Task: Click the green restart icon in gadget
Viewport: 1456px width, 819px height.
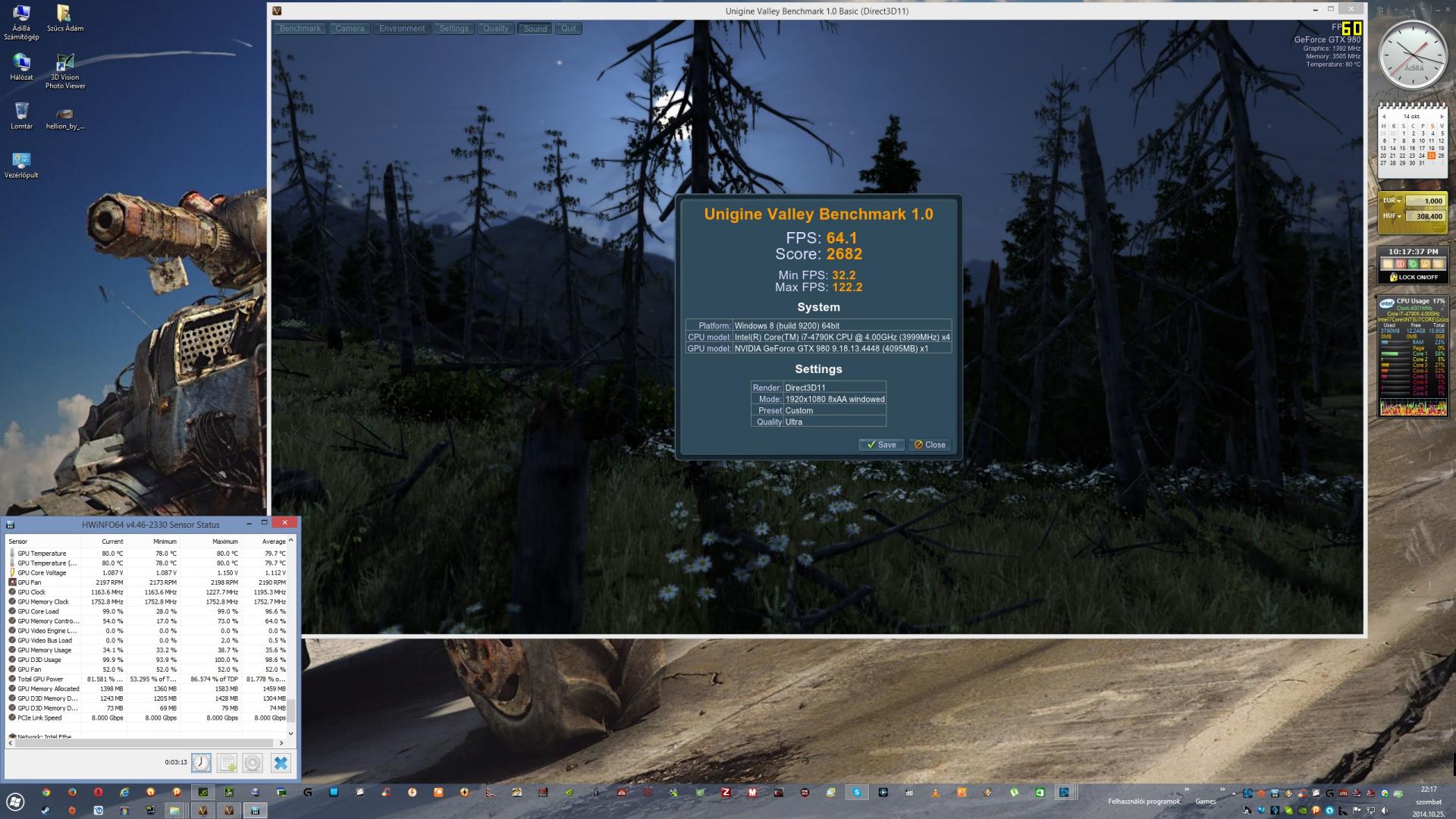Action: pos(1414,264)
